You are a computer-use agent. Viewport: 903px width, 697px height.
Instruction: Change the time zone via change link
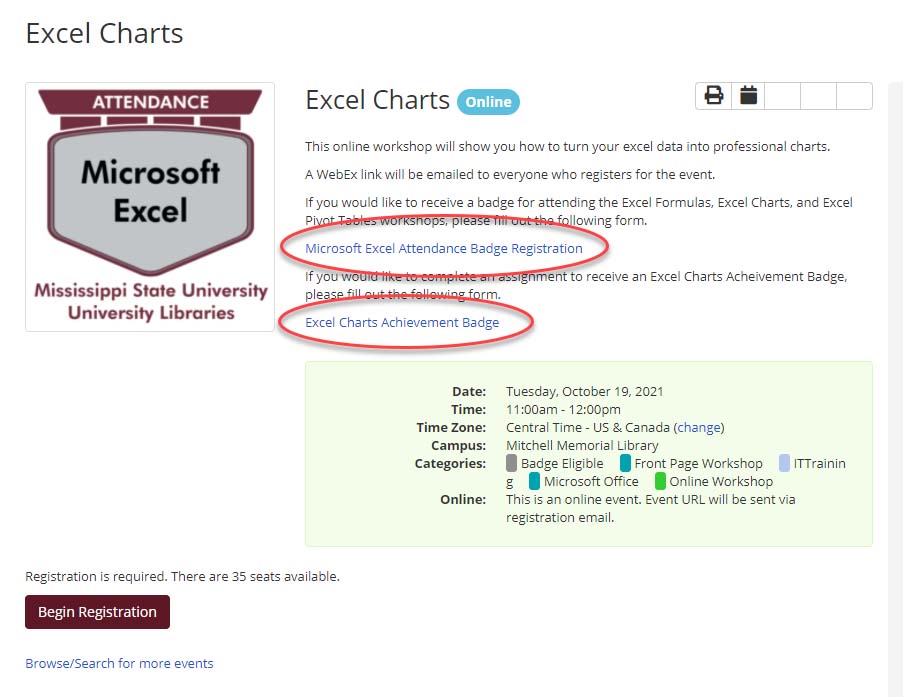pyautogui.click(x=699, y=427)
